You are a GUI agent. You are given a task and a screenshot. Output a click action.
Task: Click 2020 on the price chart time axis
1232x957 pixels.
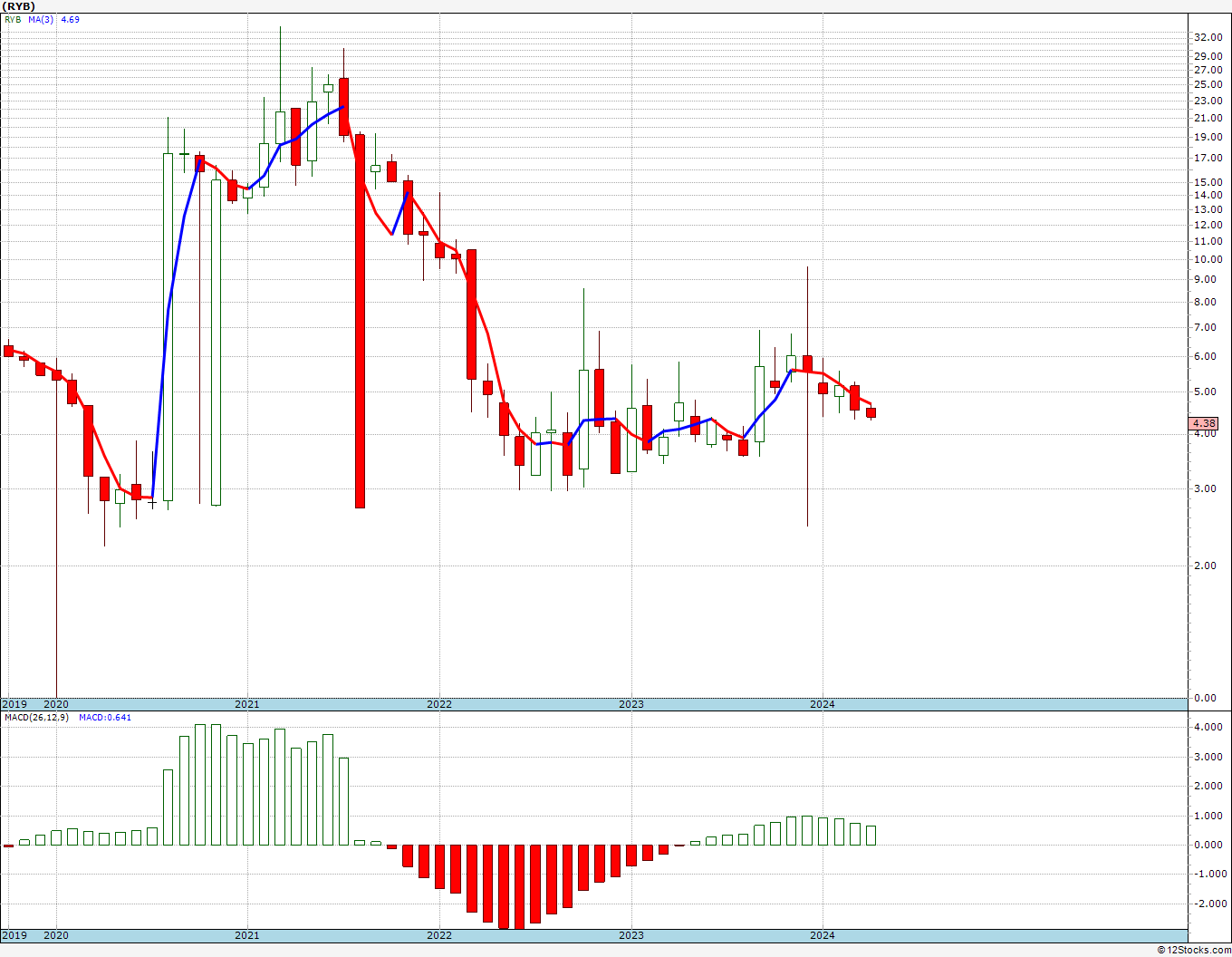pyautogui.click(x=56, y=704)
